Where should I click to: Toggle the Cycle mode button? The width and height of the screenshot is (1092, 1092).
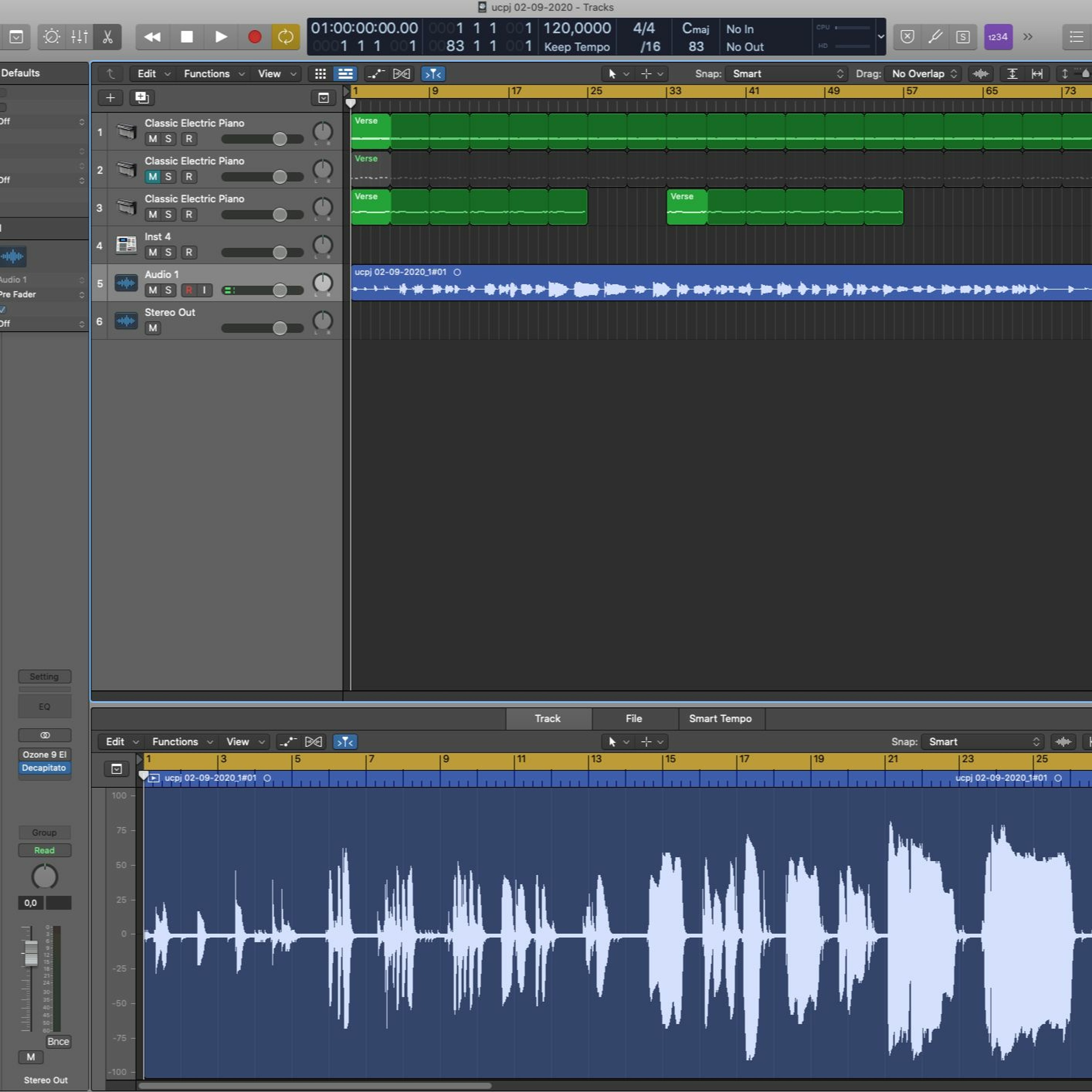tap(285, 37)
